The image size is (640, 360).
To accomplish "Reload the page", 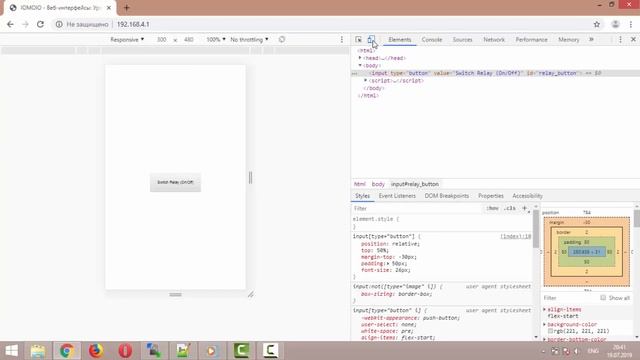I will [40, 24].
